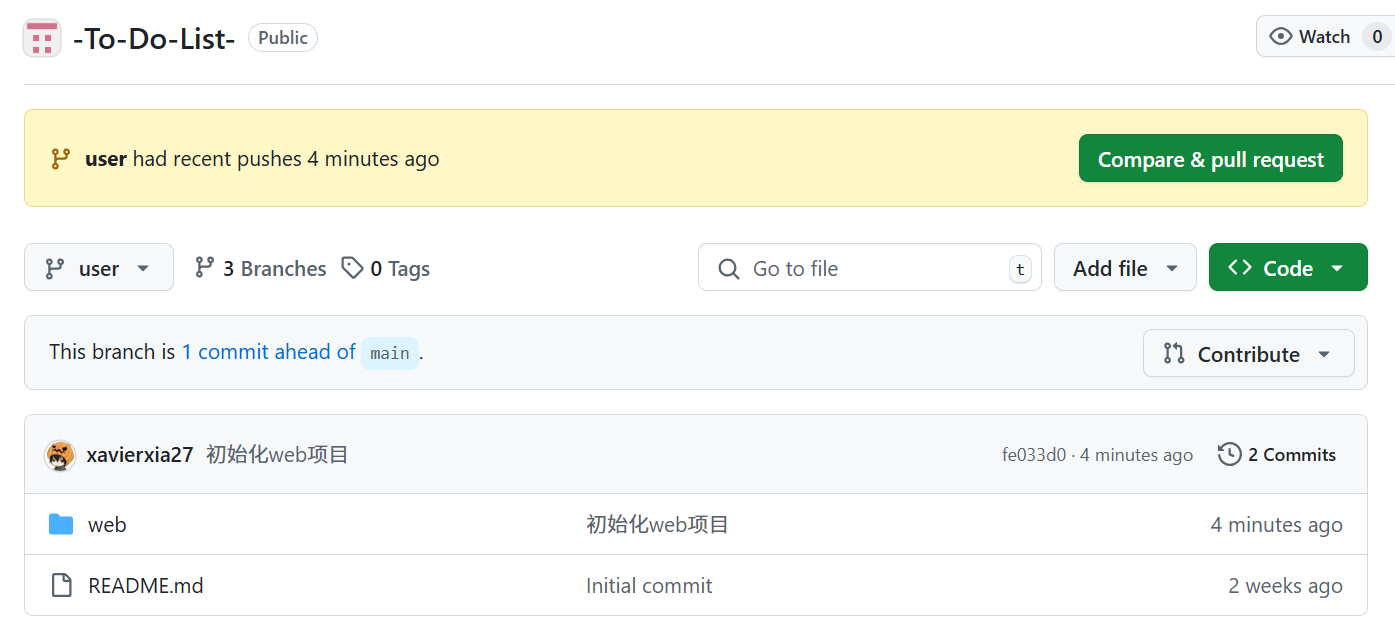Click the repository avatar icon

pyautogui.click(x=42, y=38)
